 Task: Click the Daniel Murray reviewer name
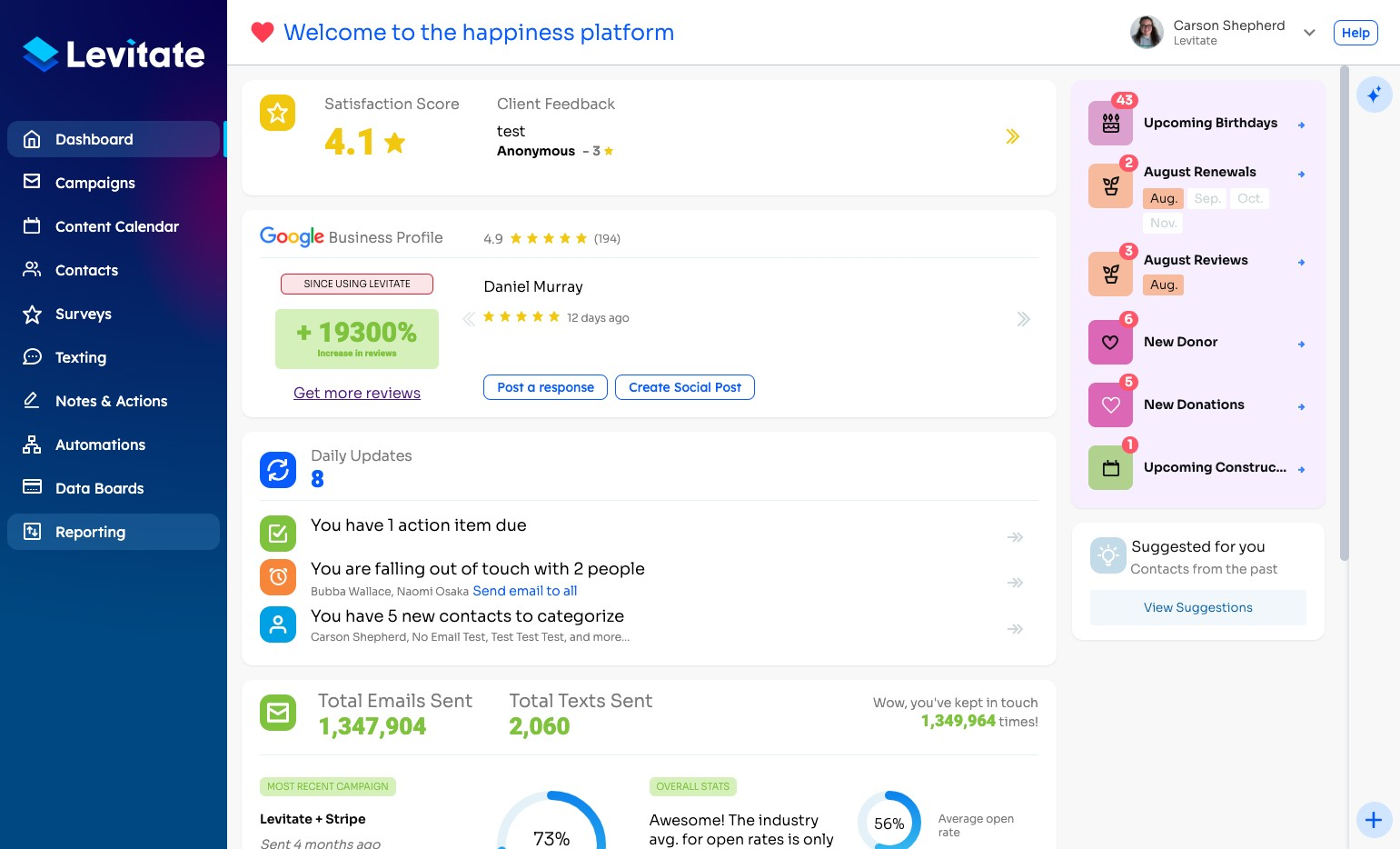pyautogui.click(x=533, y=286)
